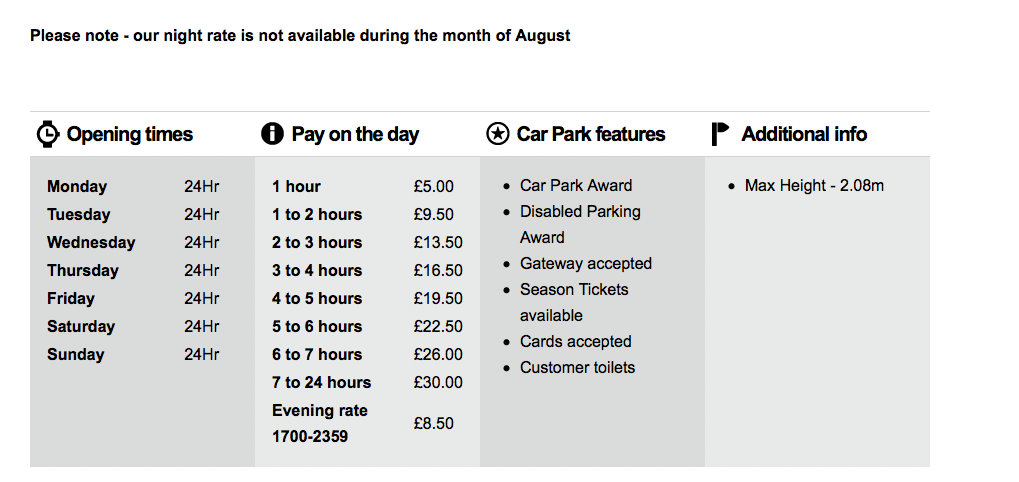Click the £8.50 evening rate price
This screenshot has height=482, width=1019.
point(433,423)
